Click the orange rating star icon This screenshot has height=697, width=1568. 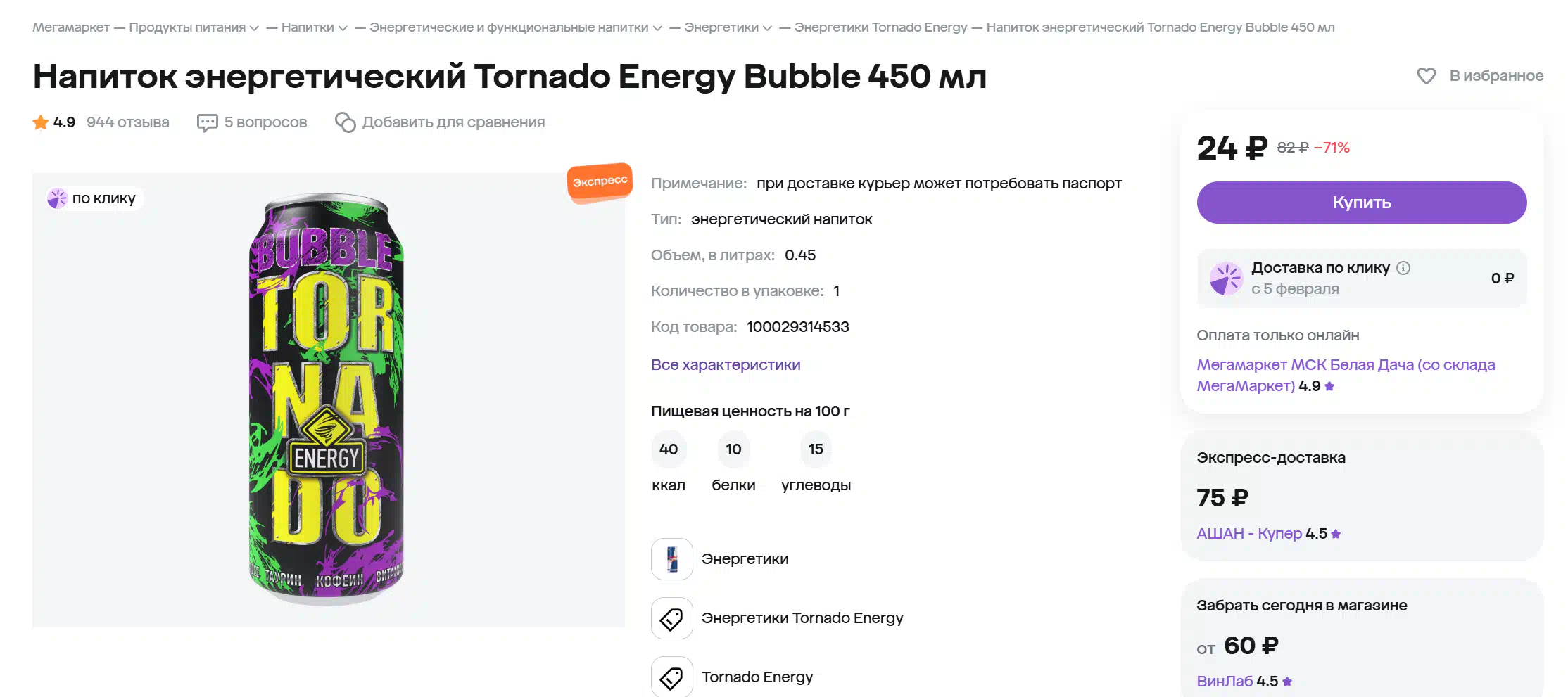(x=41, y=122)
